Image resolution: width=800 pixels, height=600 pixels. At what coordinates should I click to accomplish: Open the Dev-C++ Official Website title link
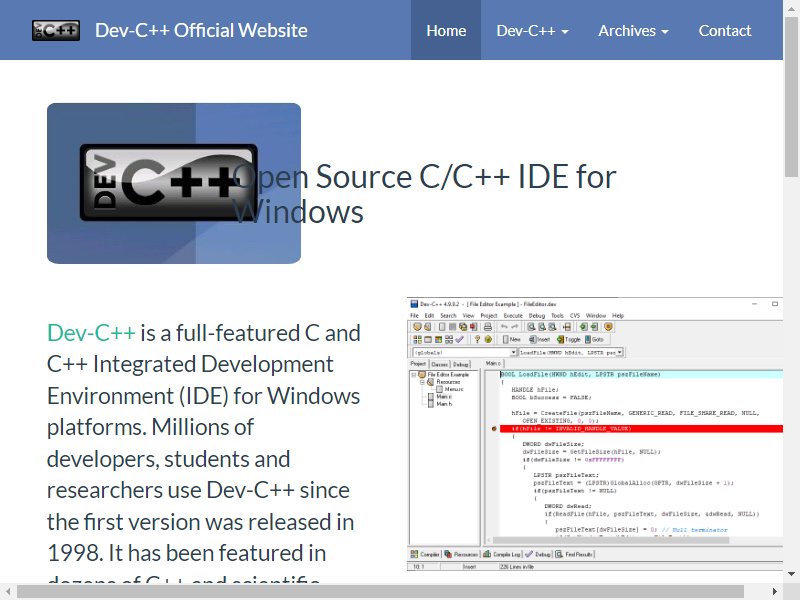click(x=201, y=31)
